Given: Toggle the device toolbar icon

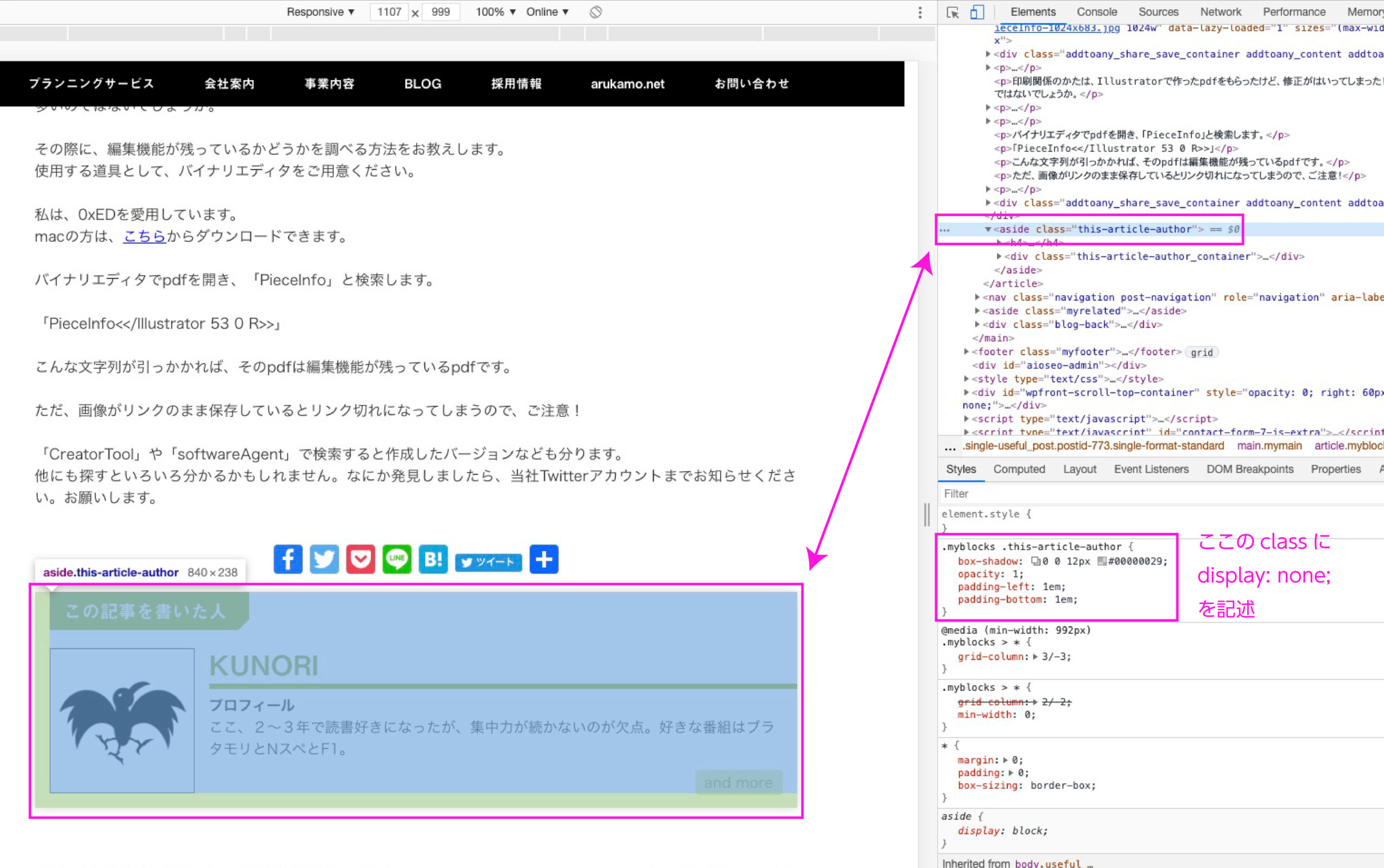Looking at the screenshot, I should [x=977, y=12].
